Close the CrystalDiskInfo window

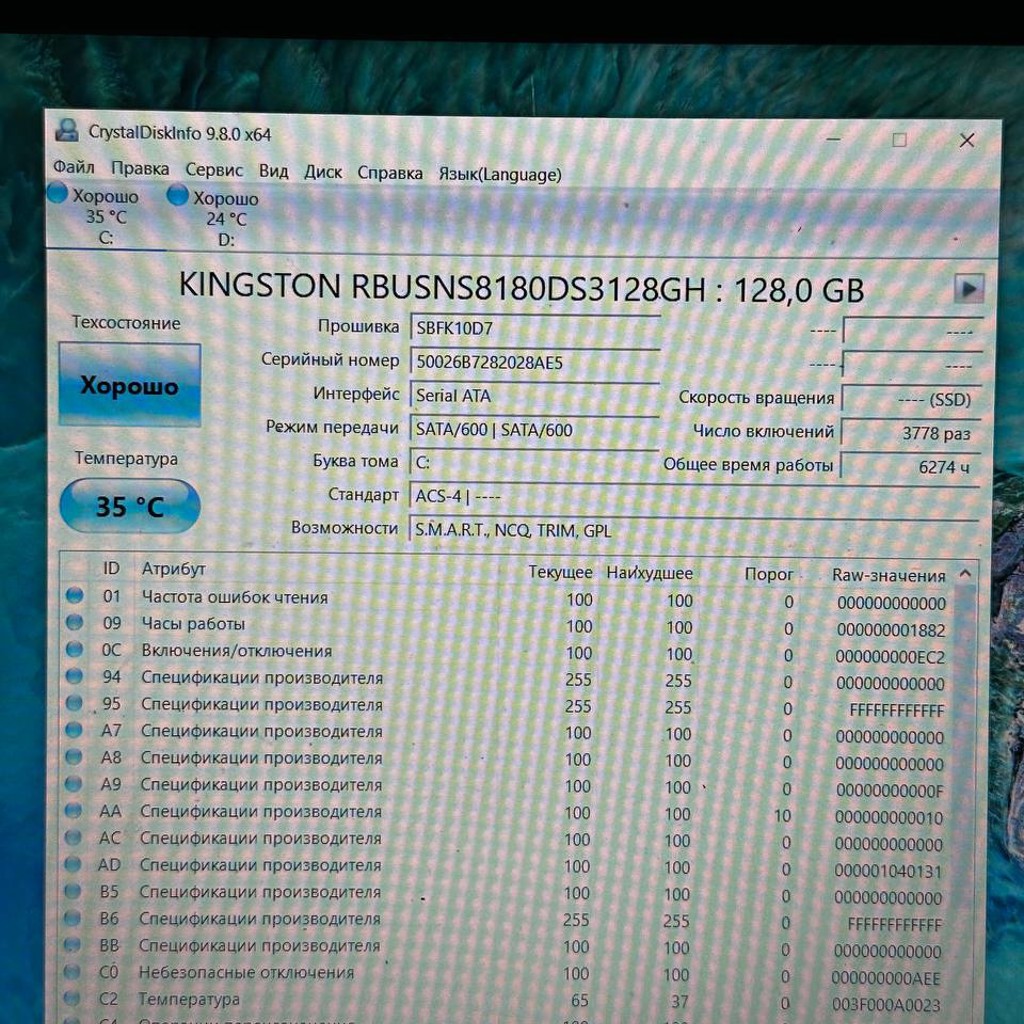pos(967,140)
